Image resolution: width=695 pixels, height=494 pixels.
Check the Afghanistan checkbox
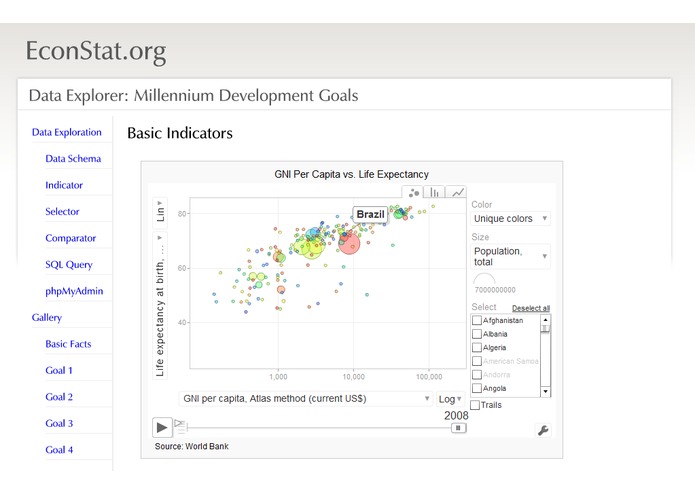click(477, 320)
